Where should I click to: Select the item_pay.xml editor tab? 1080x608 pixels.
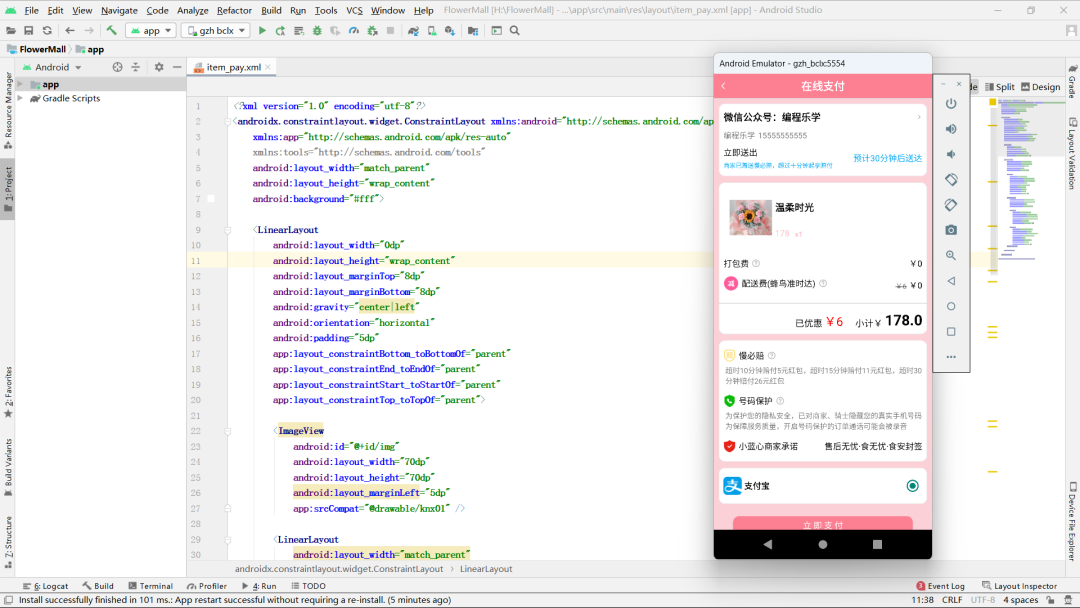point(233,67)
